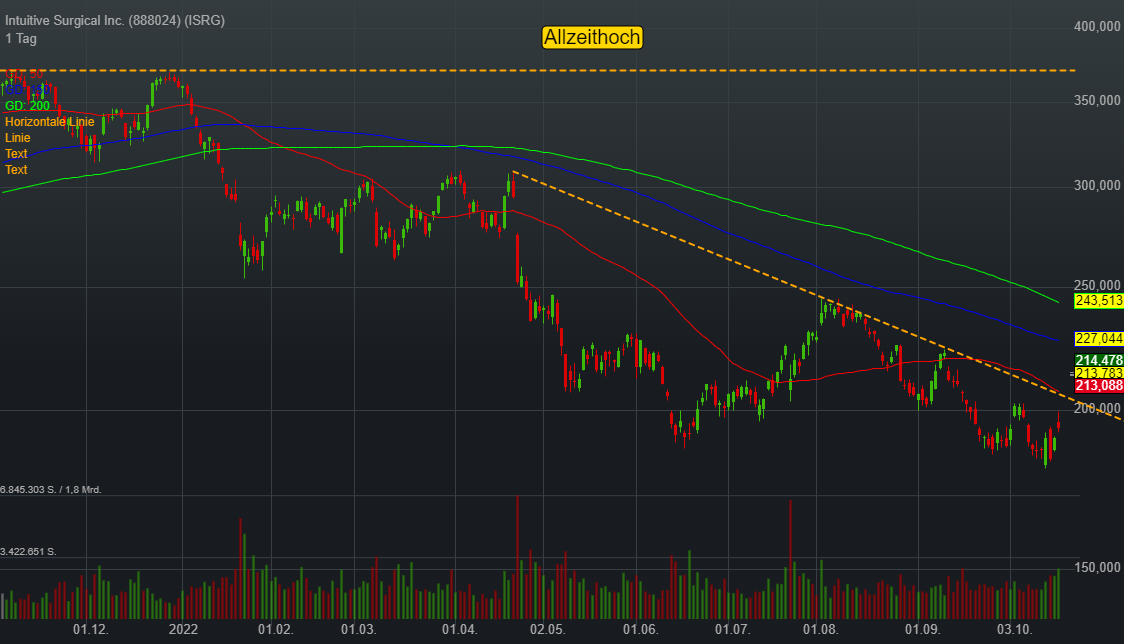Viewport: 1124px width, 644px height.
Task: Click the 01.12. date axis label
Action: coord(91,630)
